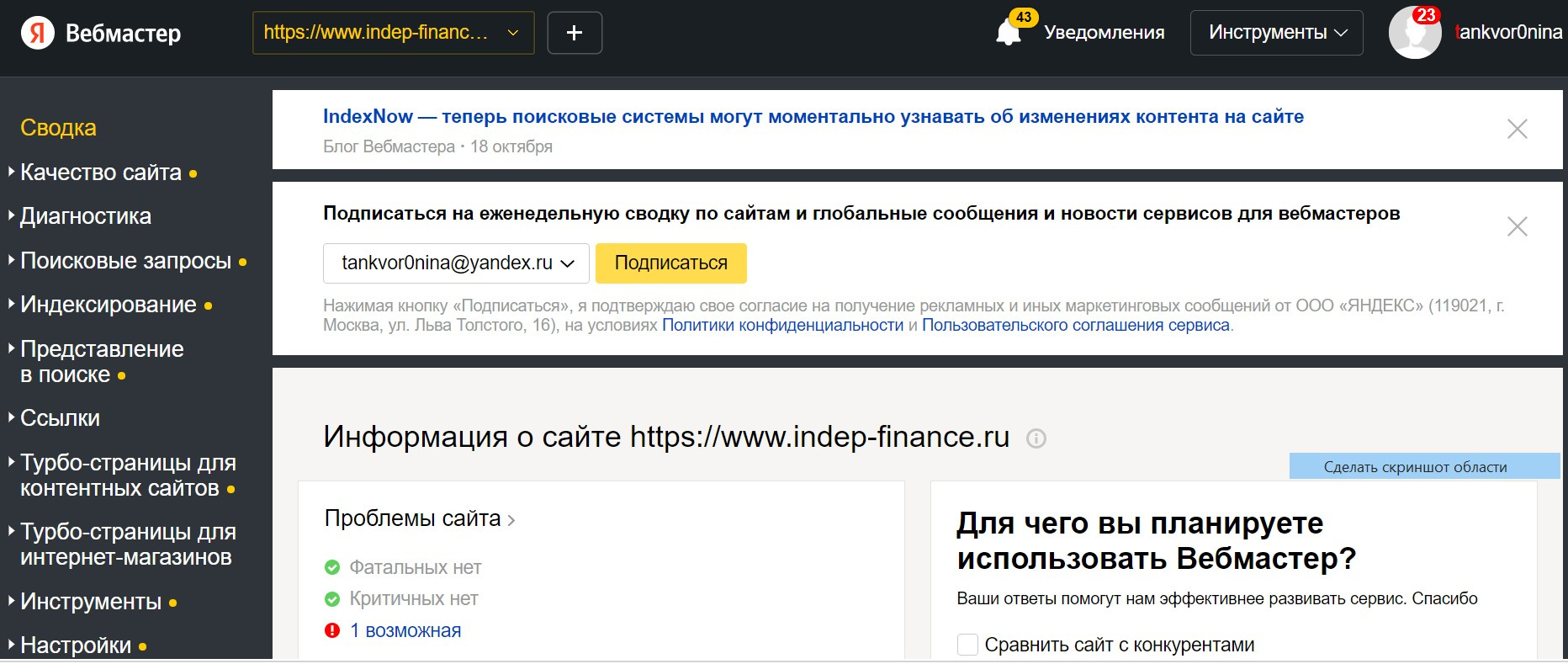The image size is (1568, 664).
Task: Click the Блог Вебмастера · 18 октября text
Action: point(437,146)
